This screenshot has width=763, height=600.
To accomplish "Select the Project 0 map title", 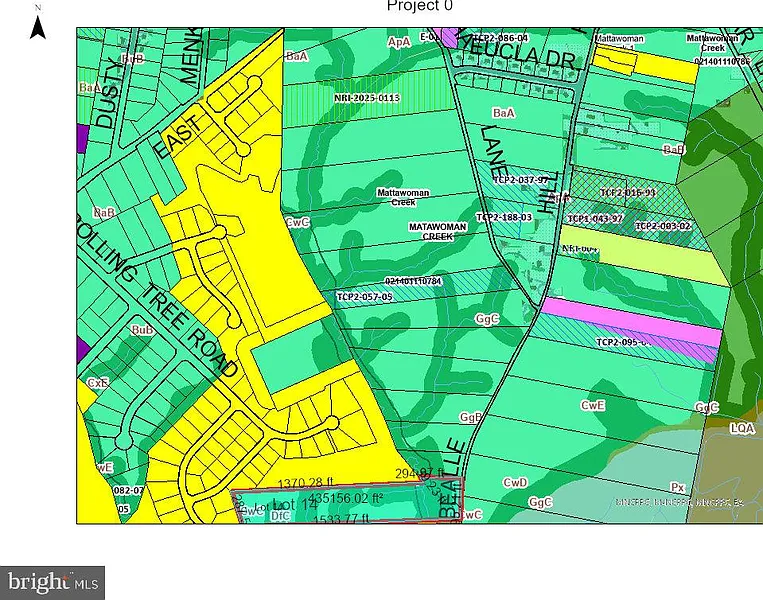I will point(420,7).
